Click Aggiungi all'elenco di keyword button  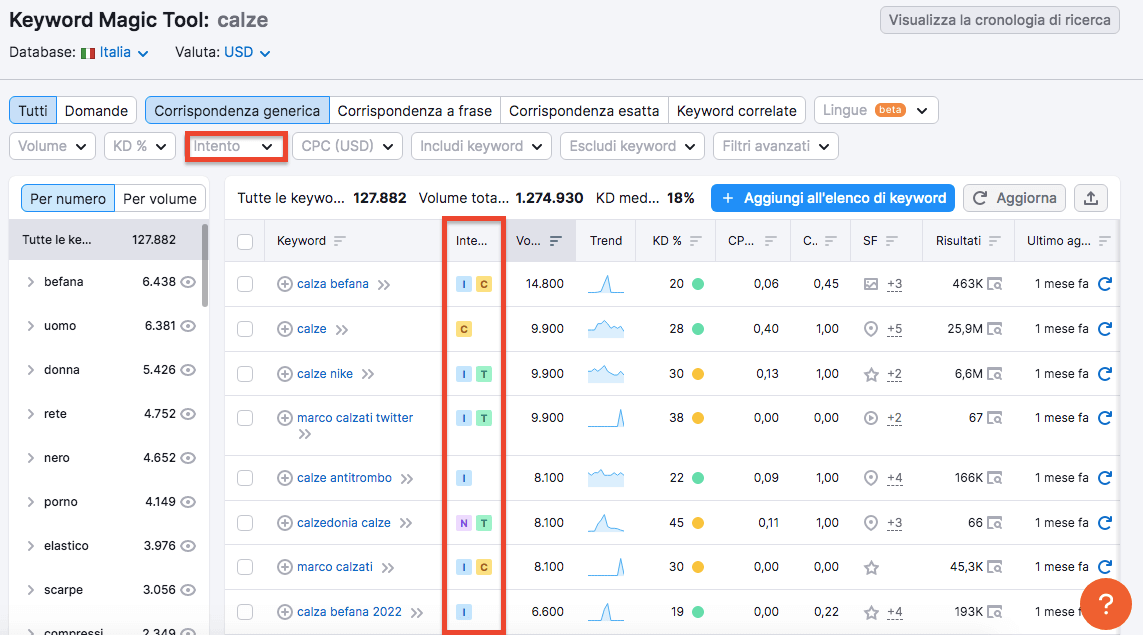(832, 198)
